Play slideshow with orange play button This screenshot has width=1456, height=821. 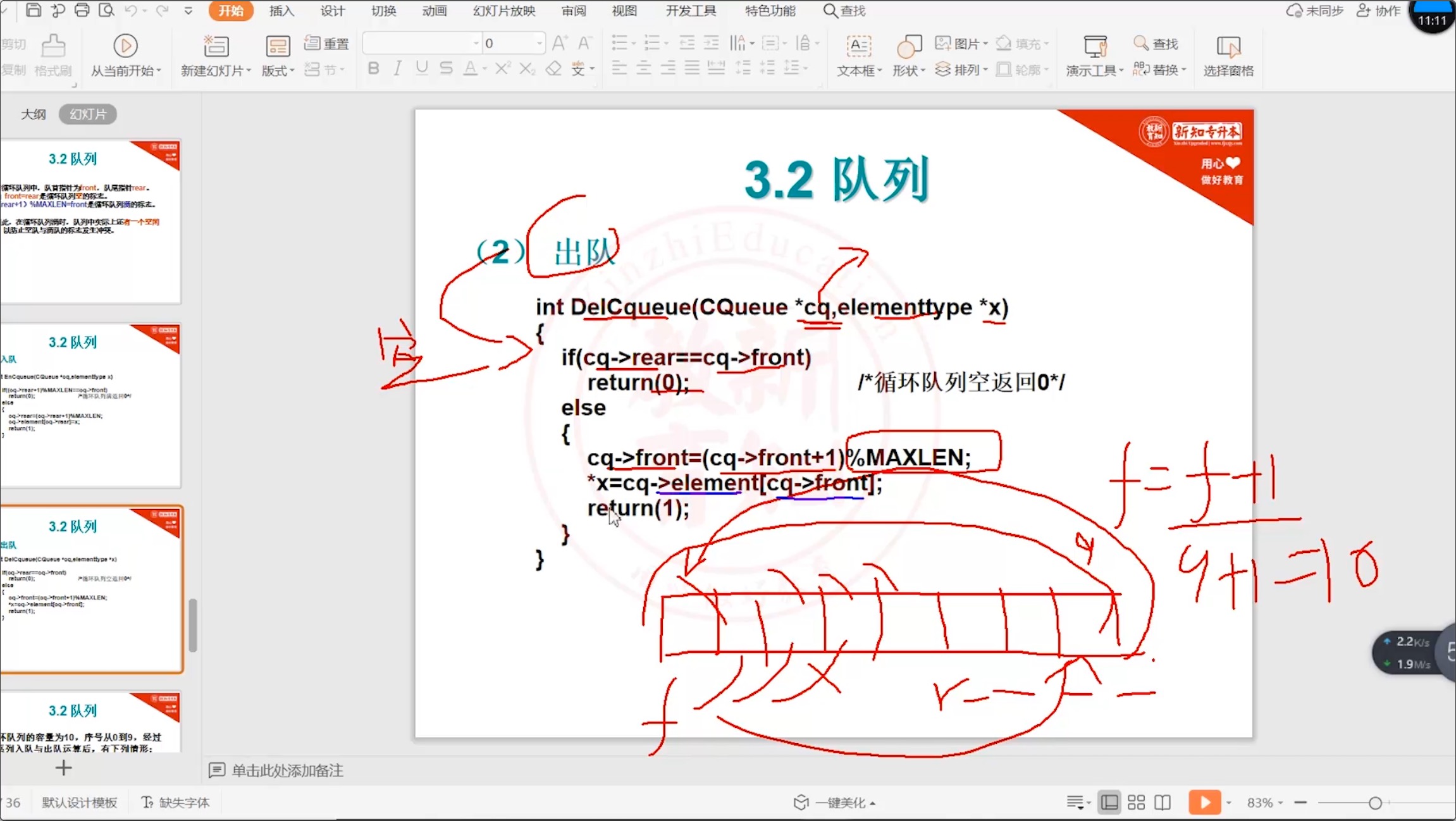[1204, 803]
